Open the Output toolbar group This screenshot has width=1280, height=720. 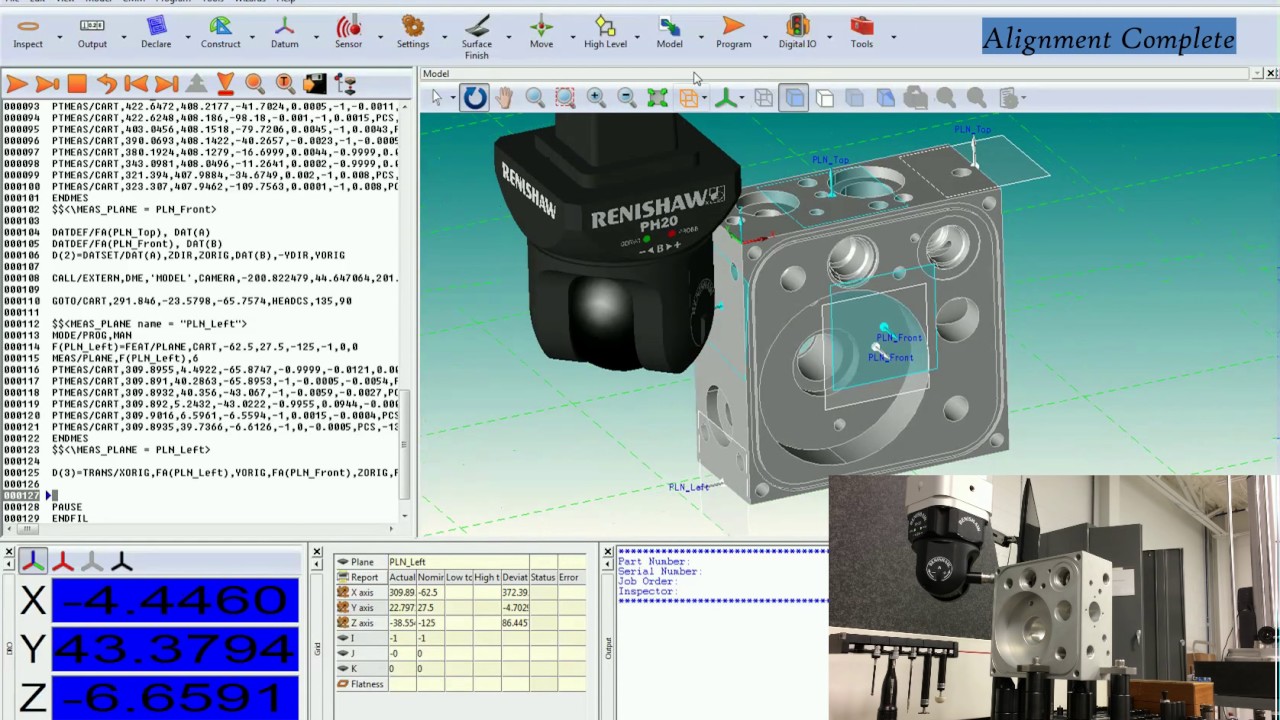point(92,31)
